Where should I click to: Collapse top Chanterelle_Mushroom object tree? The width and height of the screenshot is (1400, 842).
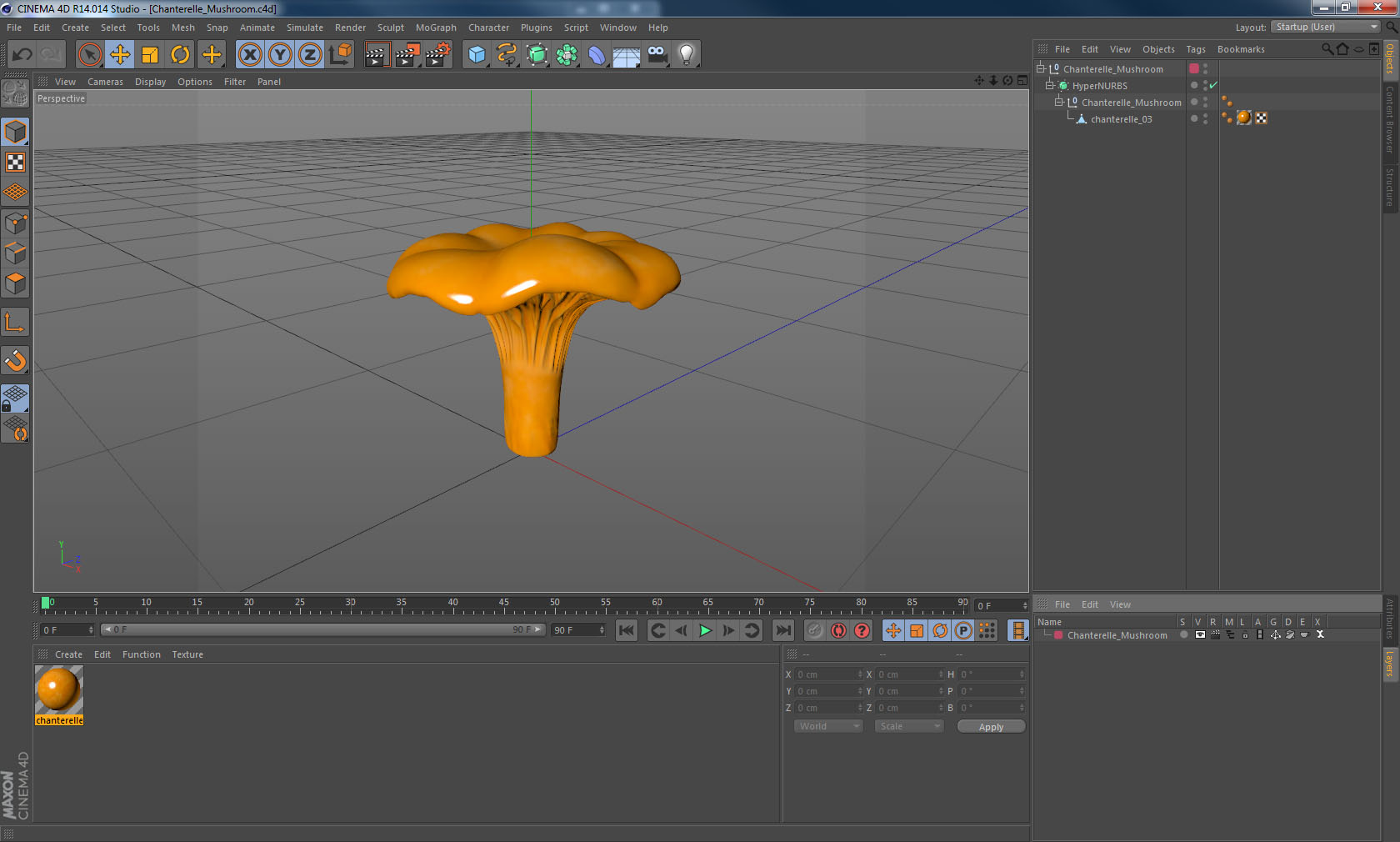pos(1041,68)
